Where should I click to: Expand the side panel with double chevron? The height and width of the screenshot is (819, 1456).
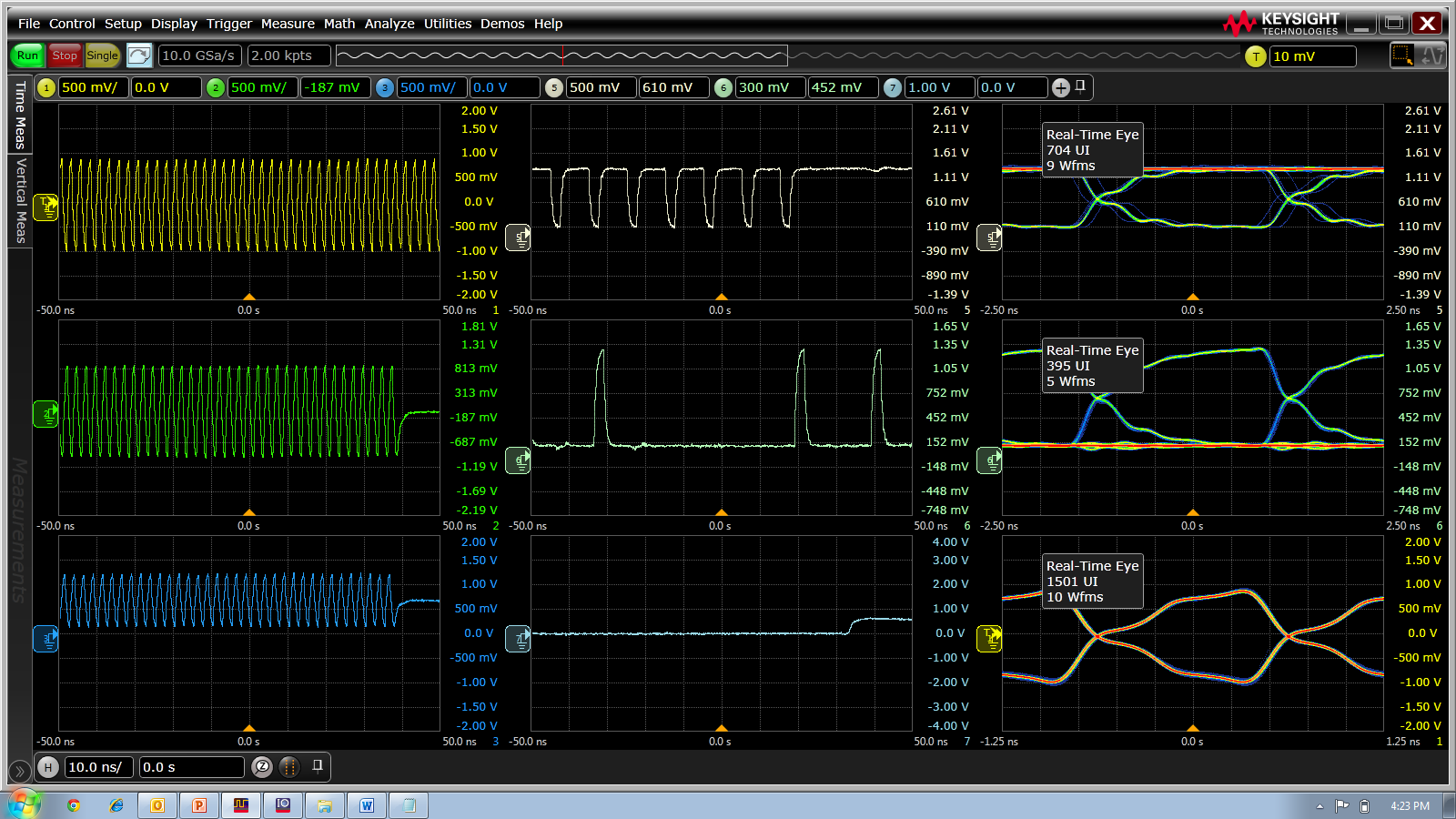click(19, 772)
